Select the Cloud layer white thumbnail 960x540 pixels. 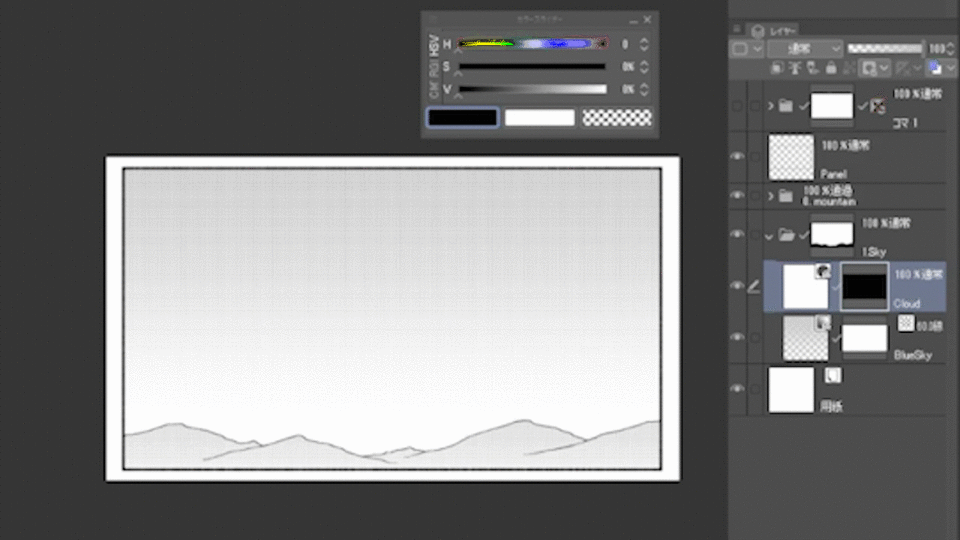[x=806, y=286]
